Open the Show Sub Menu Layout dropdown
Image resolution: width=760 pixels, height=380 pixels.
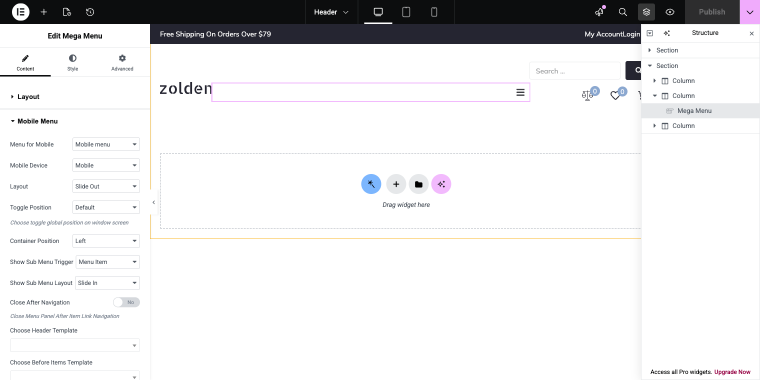pyautogui.click(x=107, y=283)
